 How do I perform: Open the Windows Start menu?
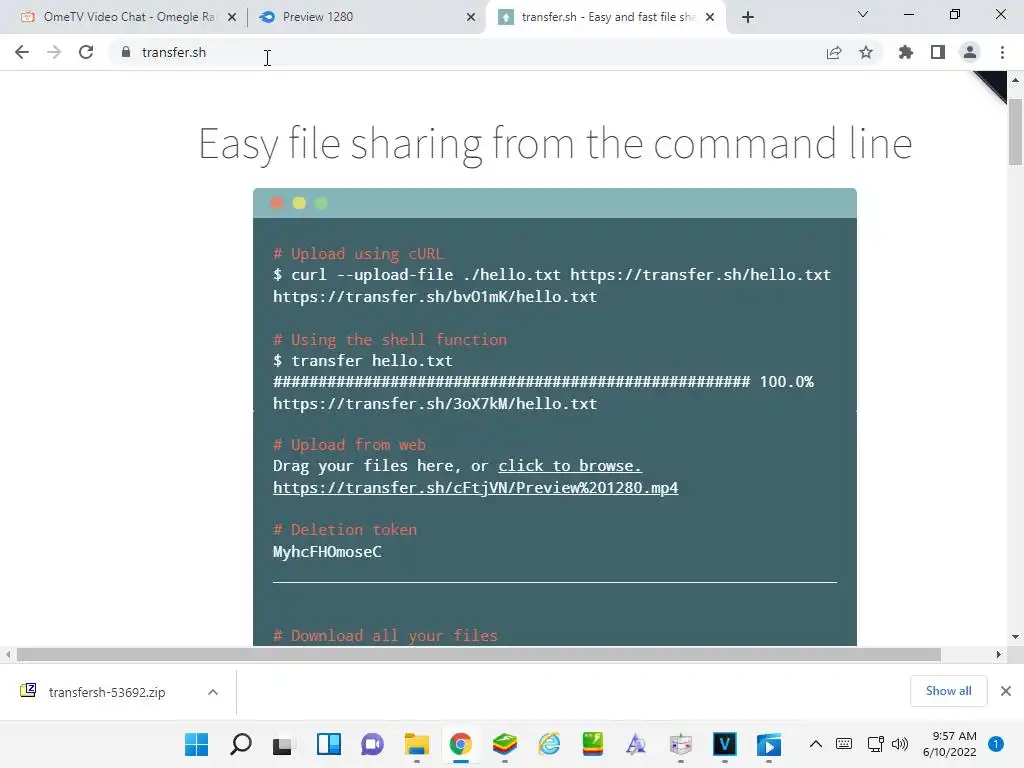(196, 744)
